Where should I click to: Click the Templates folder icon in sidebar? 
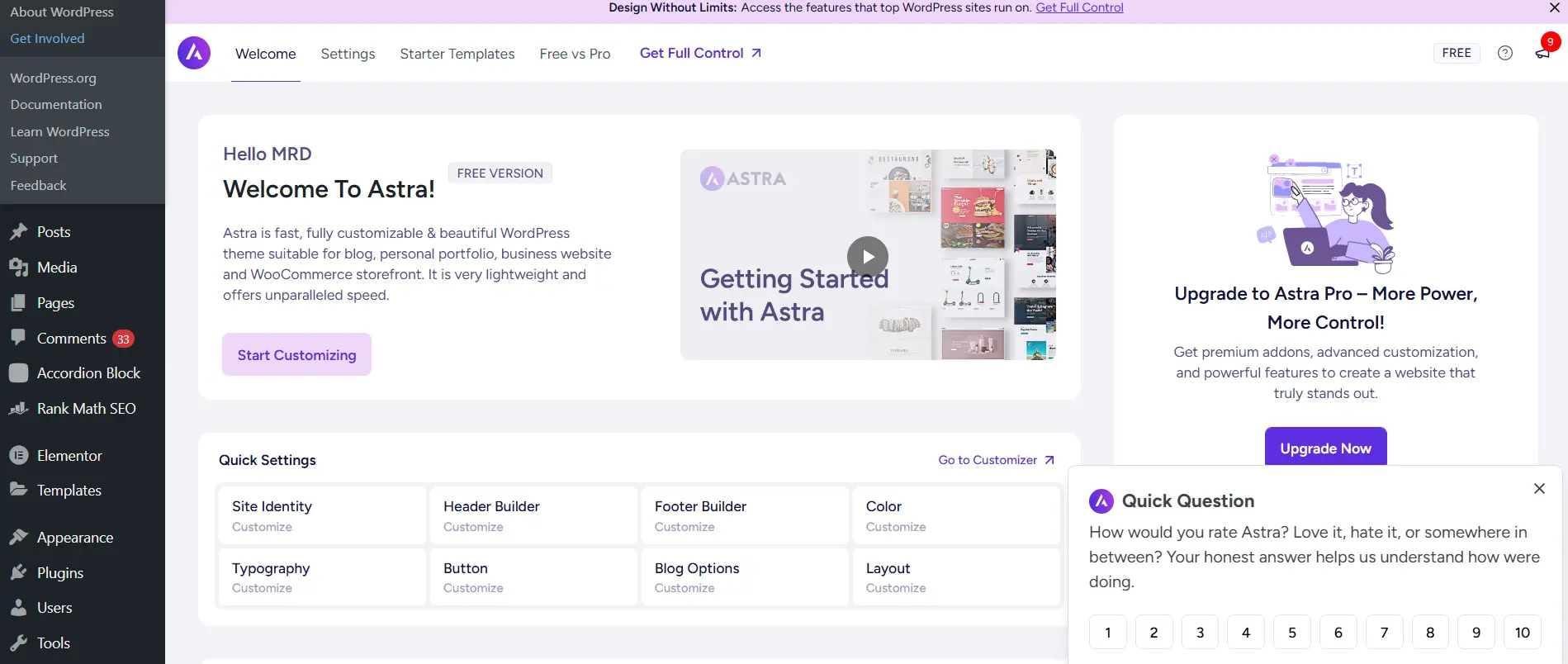pos(18,490)
